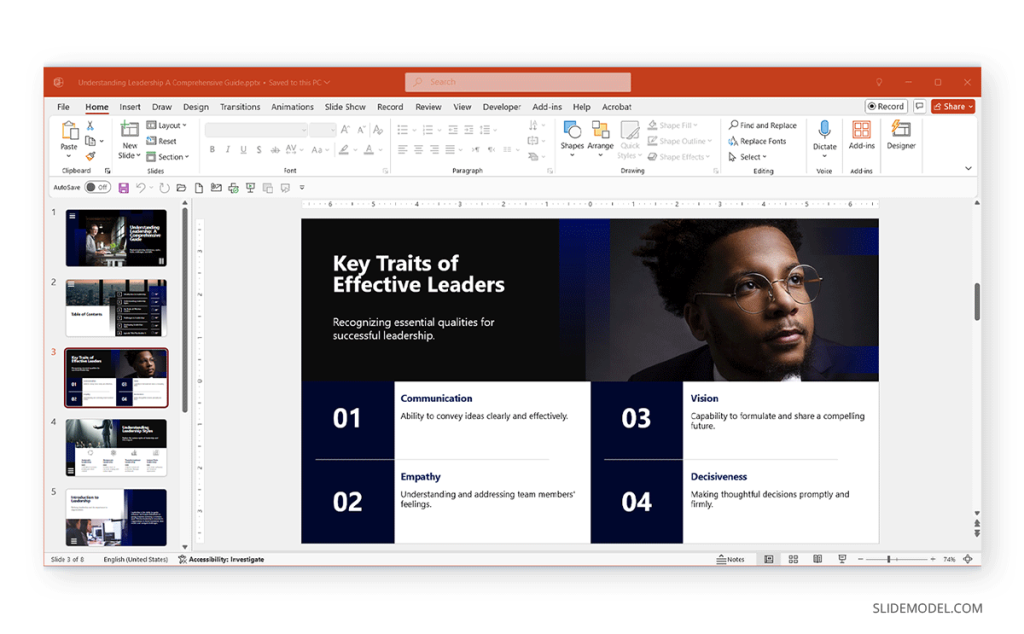Open the Notes pane from status bar
The image size is (1024, 634).
(730, 560)
